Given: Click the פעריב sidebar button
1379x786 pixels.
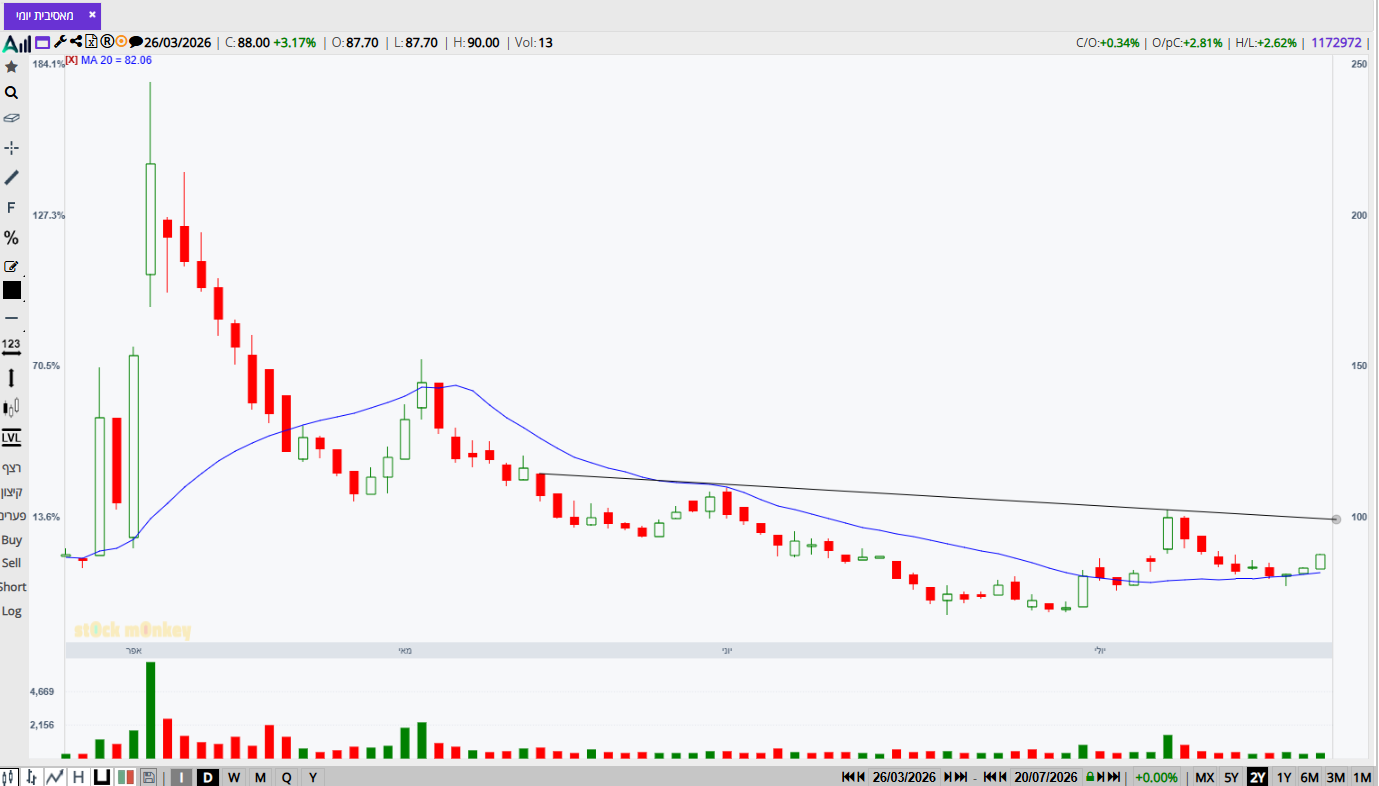Looking at the screenshot, I should [11, 516].
